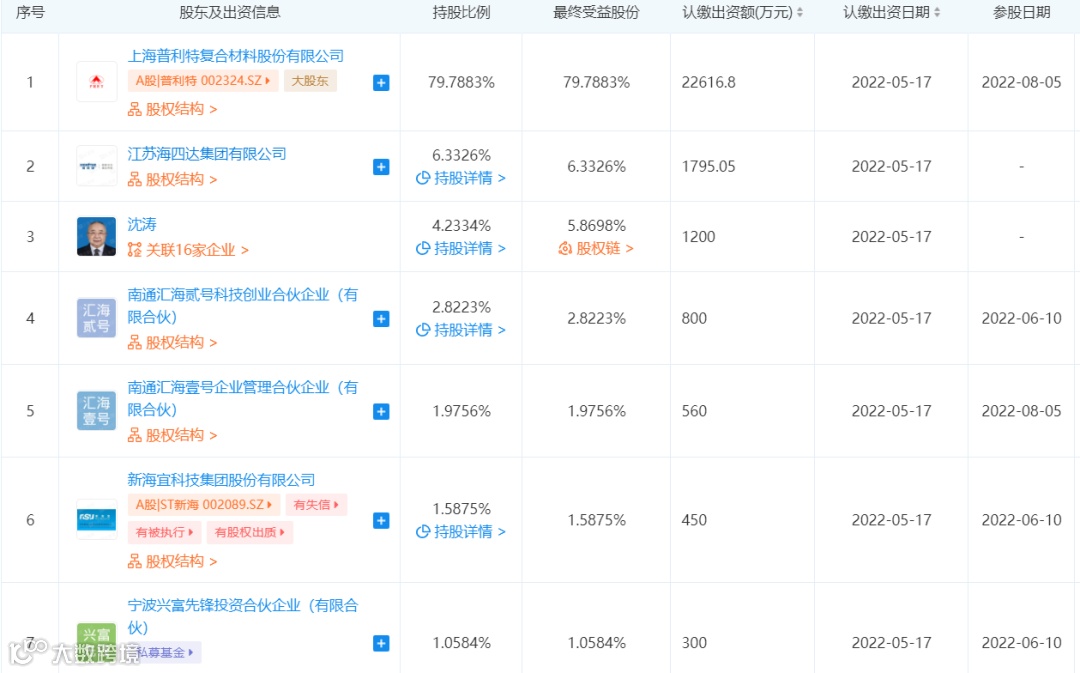This screenshot has height=673, width=1080.
Task: Open 上海普利特复合材料股份有限公司 company page
Action: click(236, 56)
